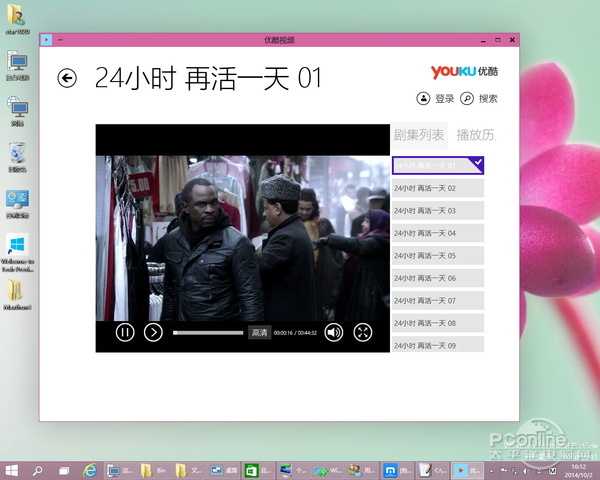Click inside the video frame

[243, 238]
